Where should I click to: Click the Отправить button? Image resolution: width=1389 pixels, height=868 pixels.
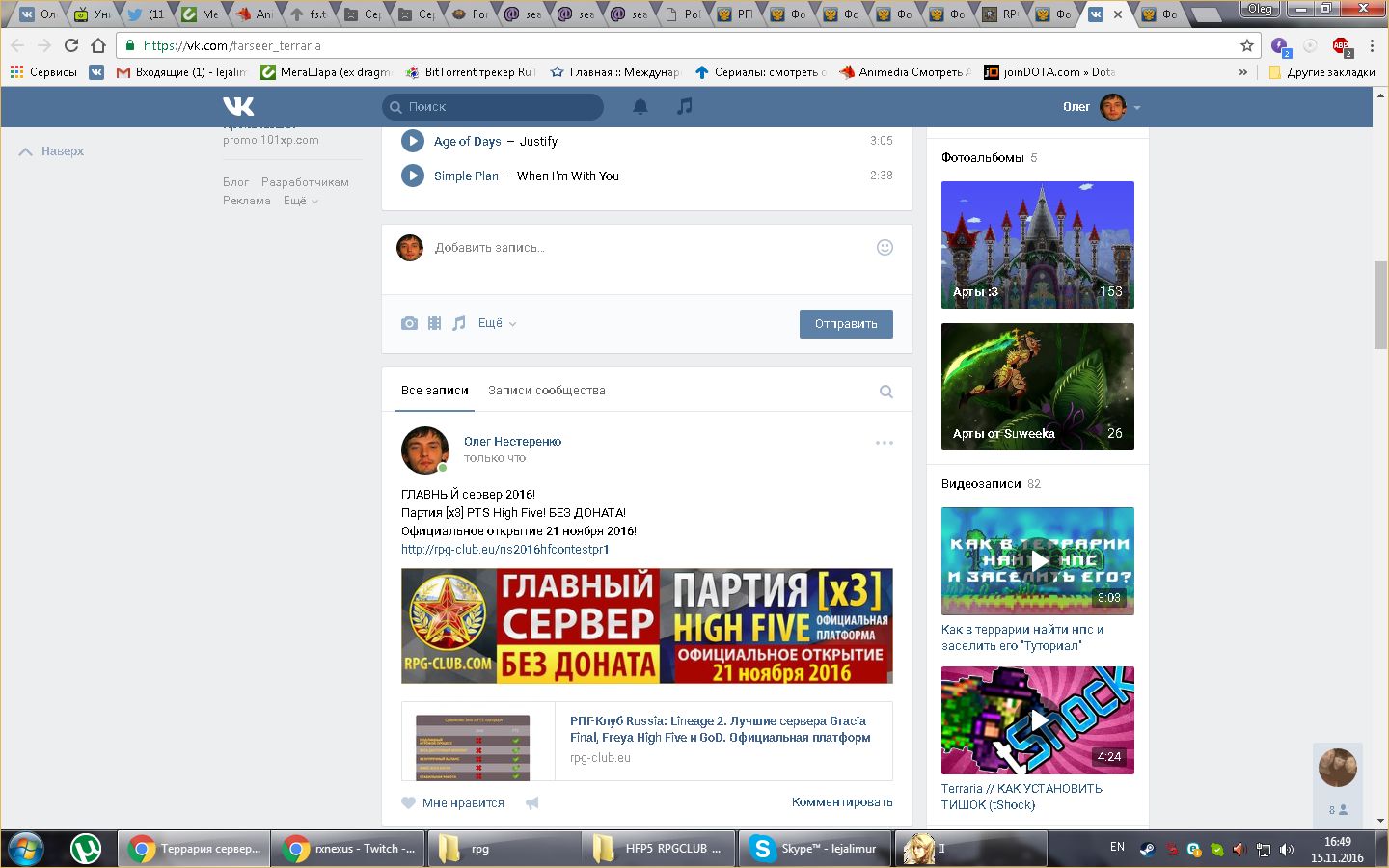tap(845, 324)
